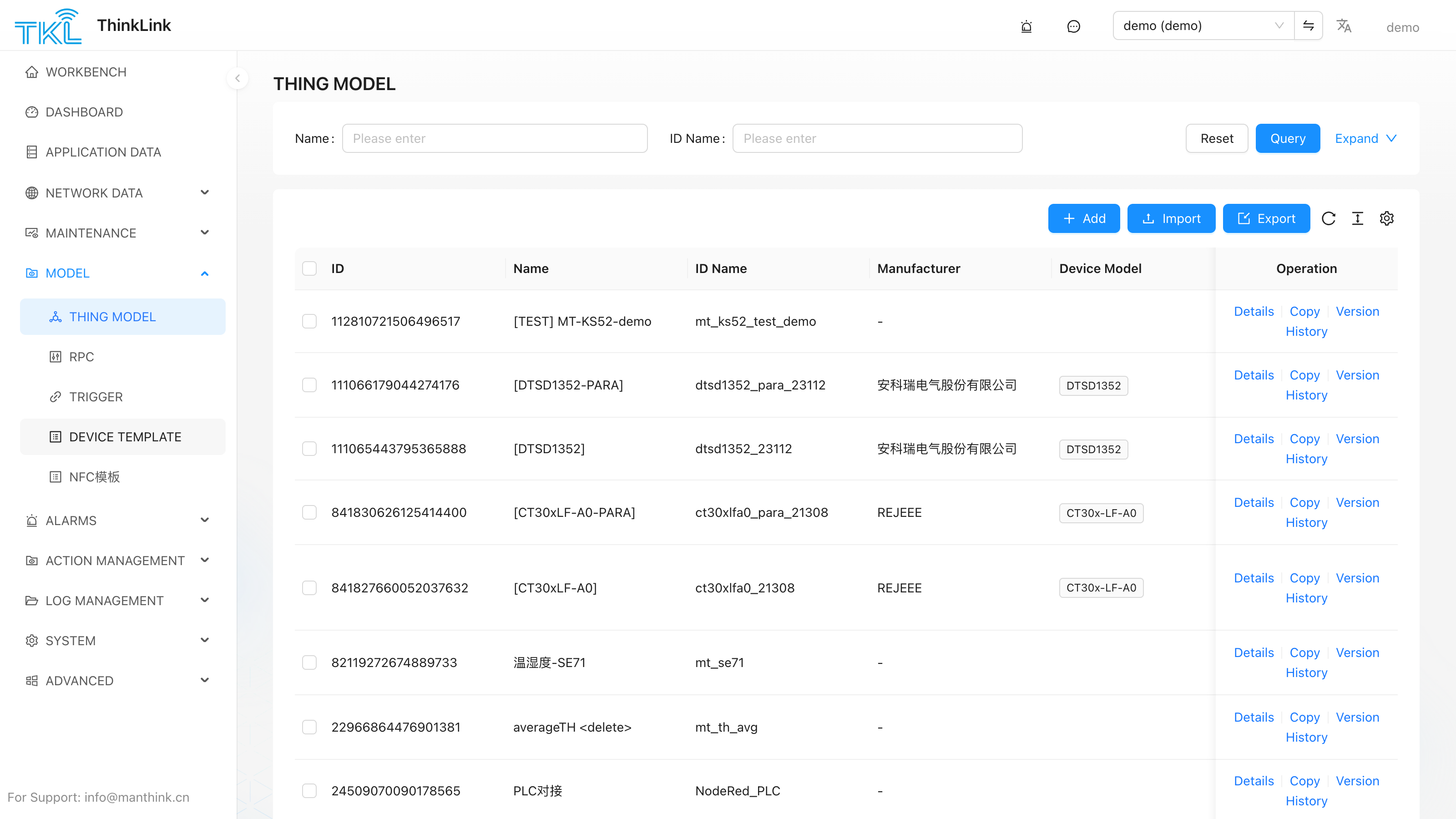Click the Trigger link icon
This screenshot has height=819, width=1456.
56,397
